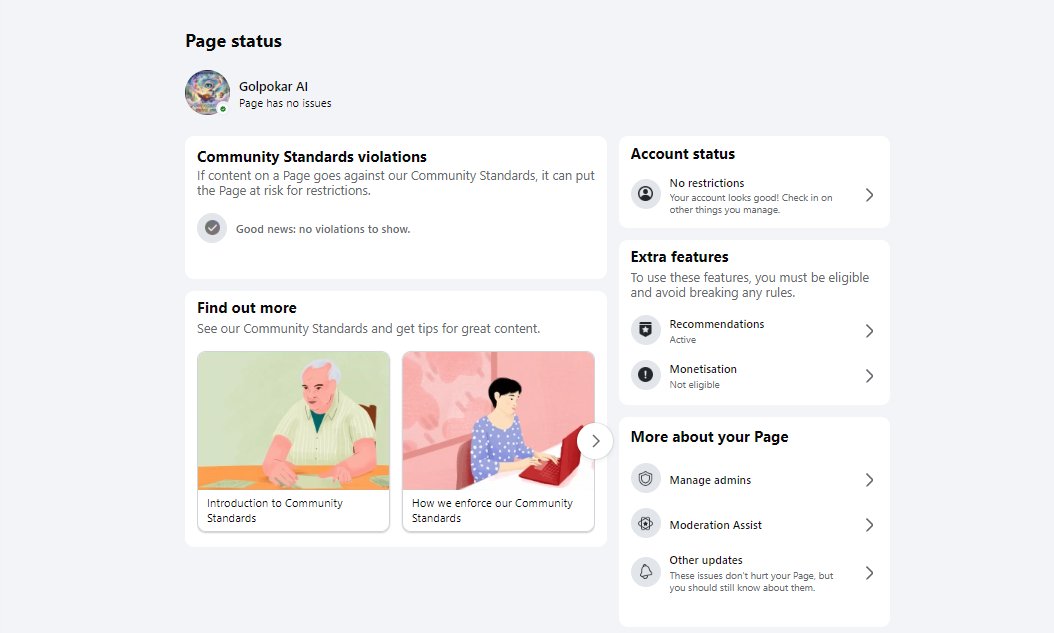The image size is (1054, 633).
Task: Click the Monetisation exclamation icon
Action: (x=645, y=375)
